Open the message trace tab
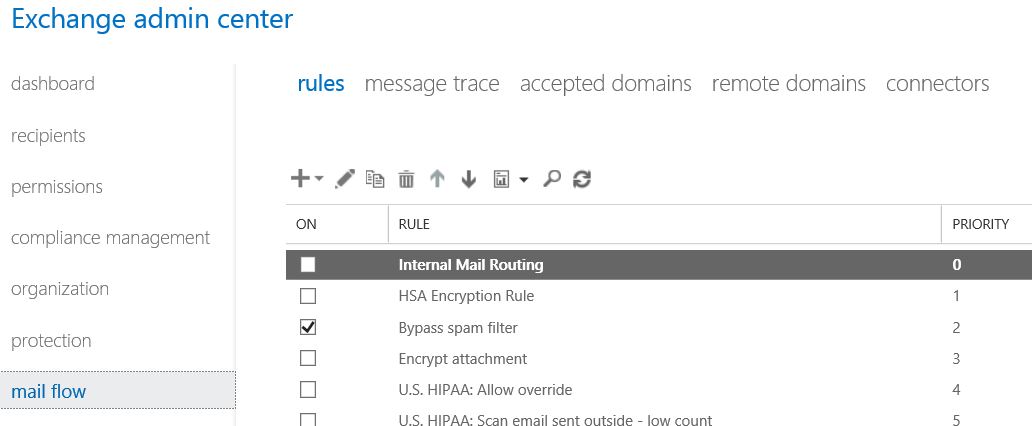This screenshot has width=1032, height=426. click(432, 84)
